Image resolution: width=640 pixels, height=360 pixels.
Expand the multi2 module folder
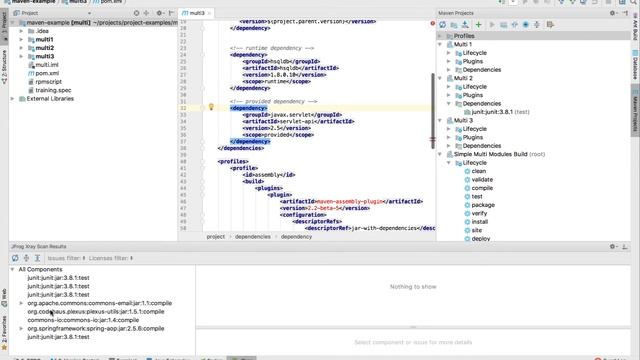21,48
